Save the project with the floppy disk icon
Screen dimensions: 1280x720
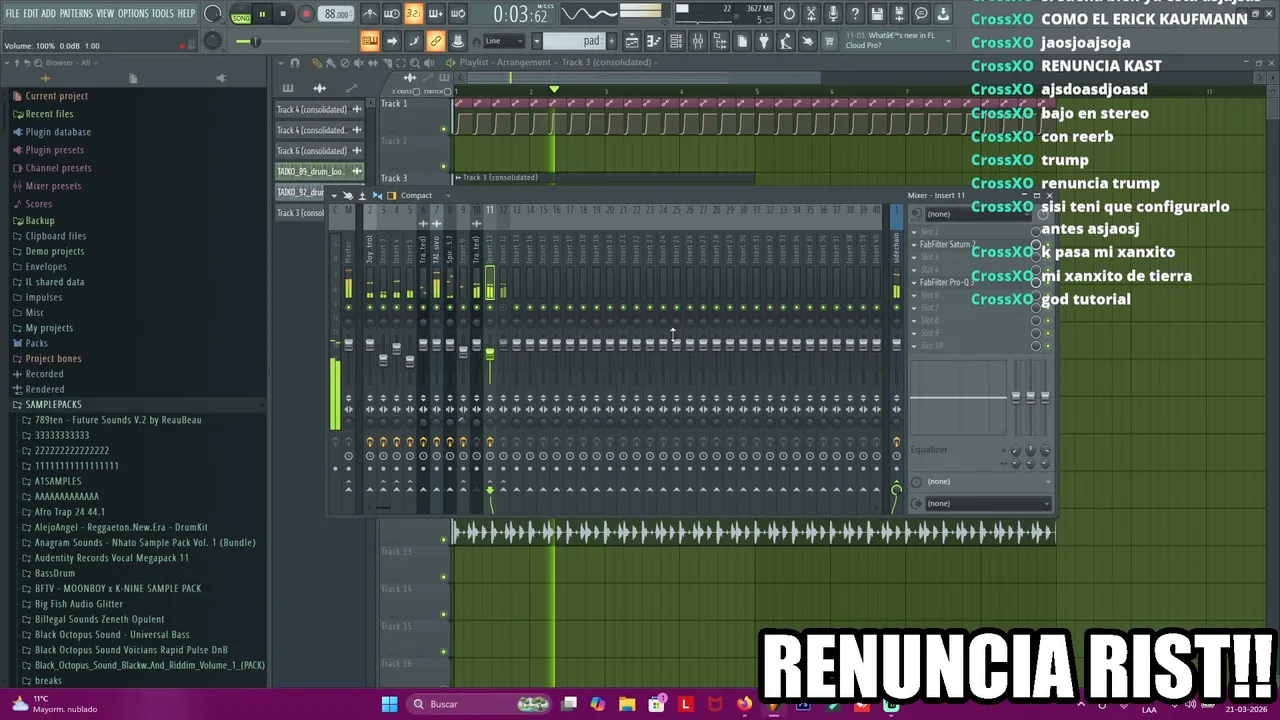point(877,14)
